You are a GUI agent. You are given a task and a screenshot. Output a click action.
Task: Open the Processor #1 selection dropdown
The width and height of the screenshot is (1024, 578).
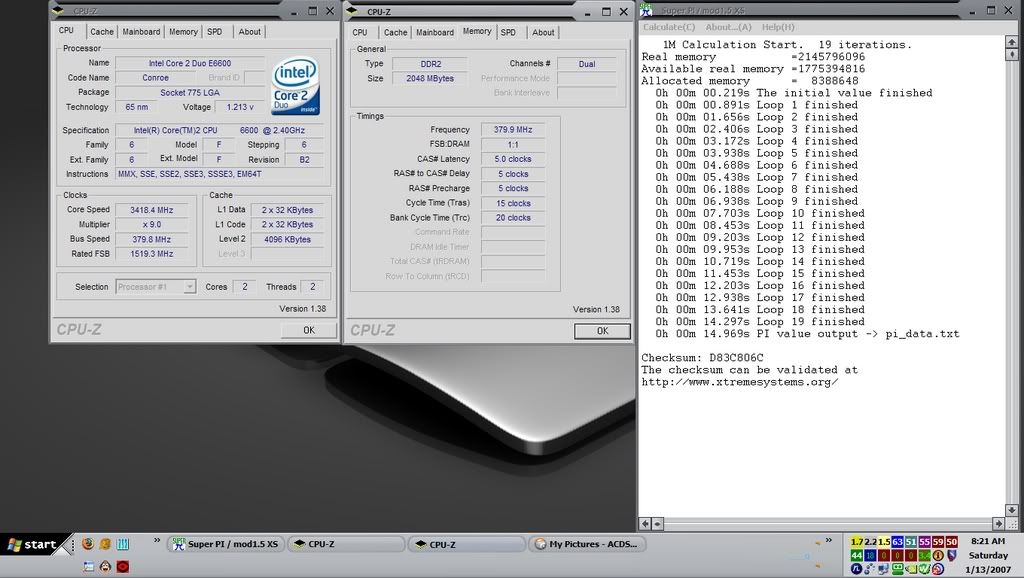[155, 286]
